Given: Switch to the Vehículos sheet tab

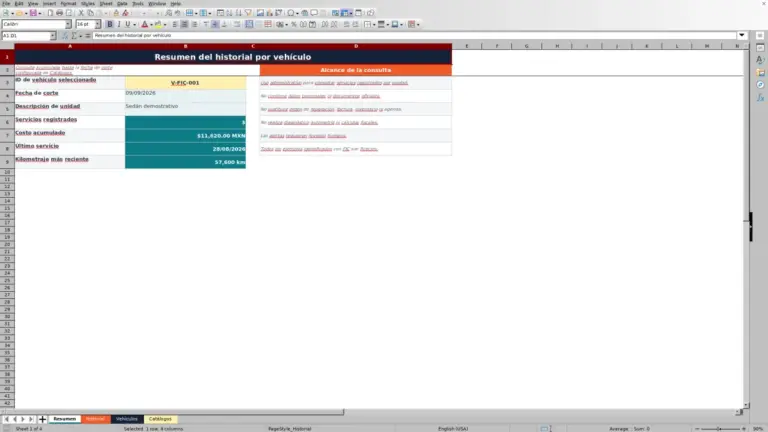Looking at the screenshot, I should [127, 419].
